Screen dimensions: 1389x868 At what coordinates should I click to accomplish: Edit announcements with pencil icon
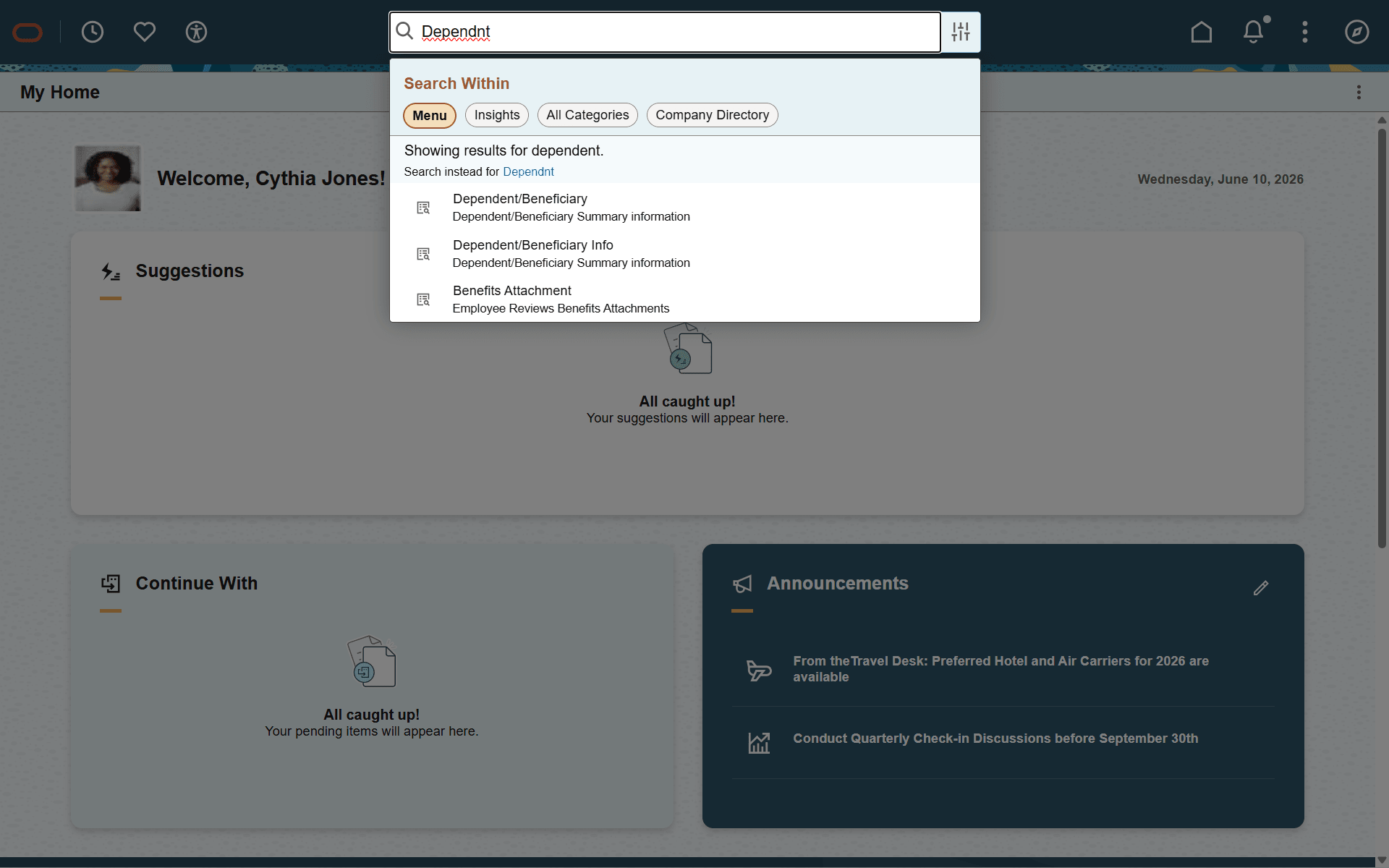pos(1261,588)
